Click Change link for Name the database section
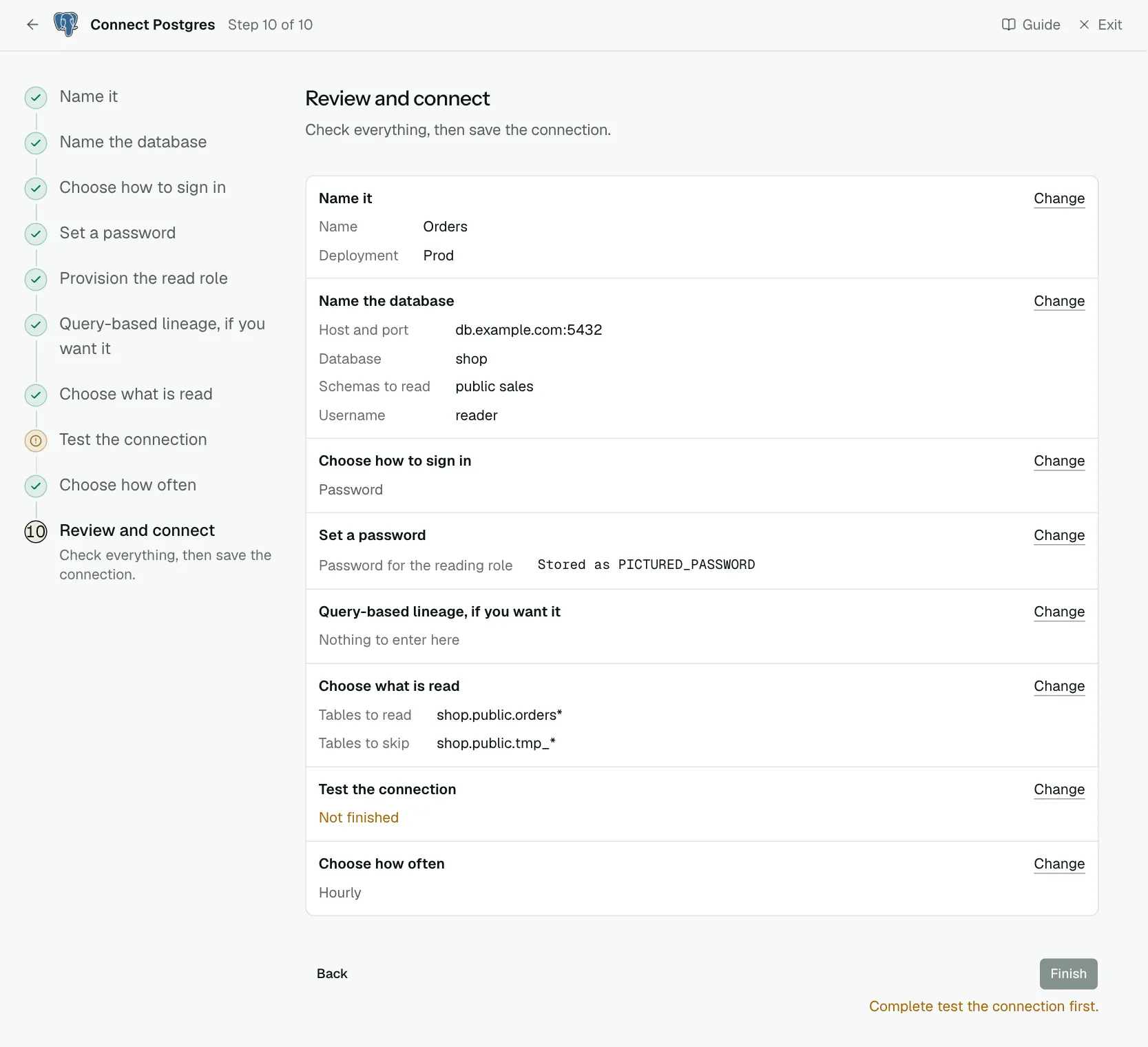The width and height of the screenshot is (1148, 1047). pos(1059,301)
